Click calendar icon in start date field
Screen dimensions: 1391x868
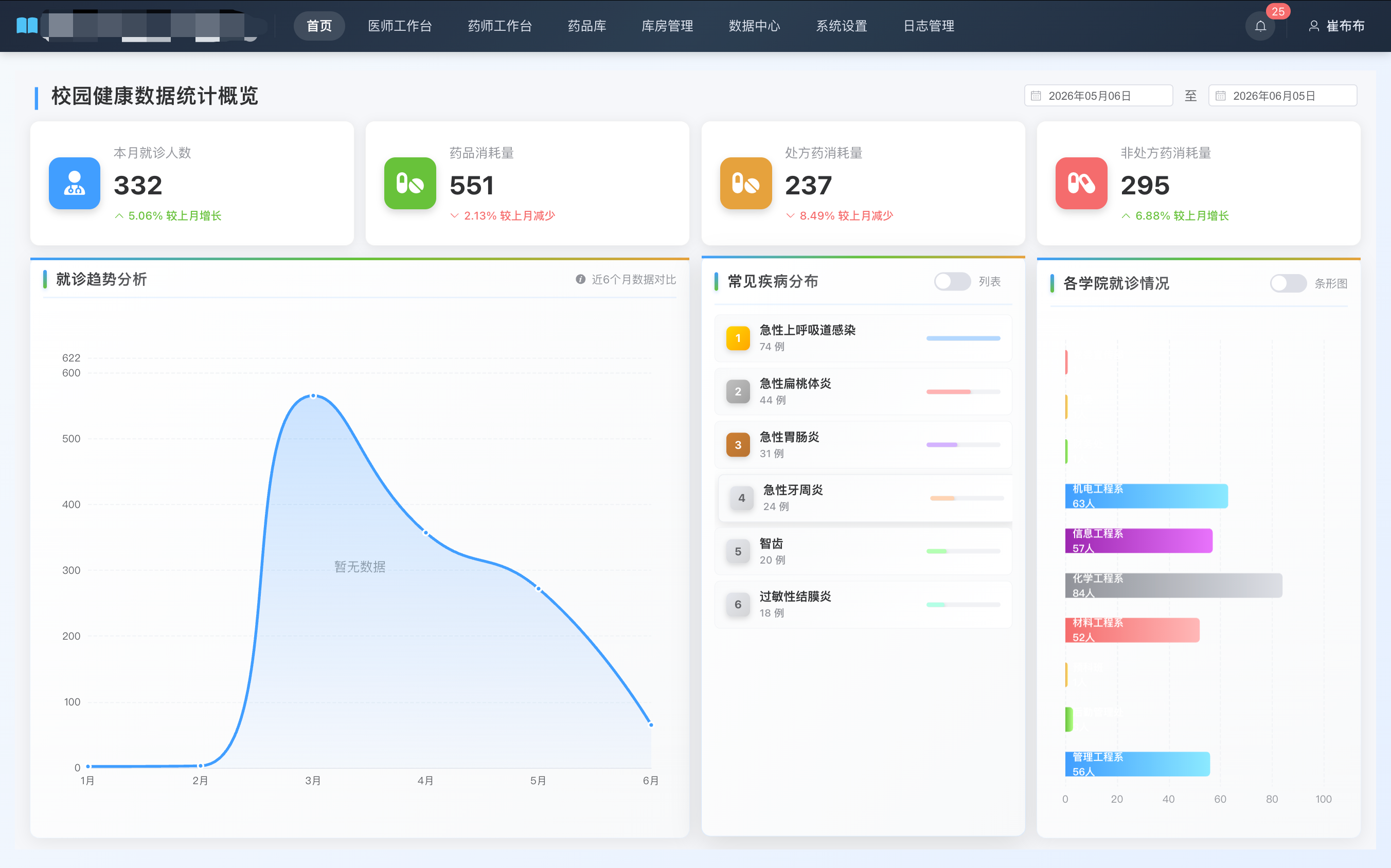[x=1036, y=96]
